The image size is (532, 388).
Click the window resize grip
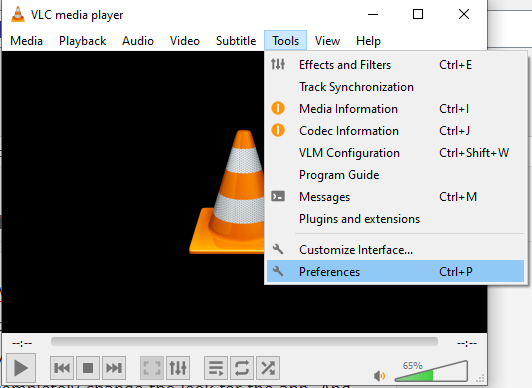pyautogui.click(x=480, y=378)
